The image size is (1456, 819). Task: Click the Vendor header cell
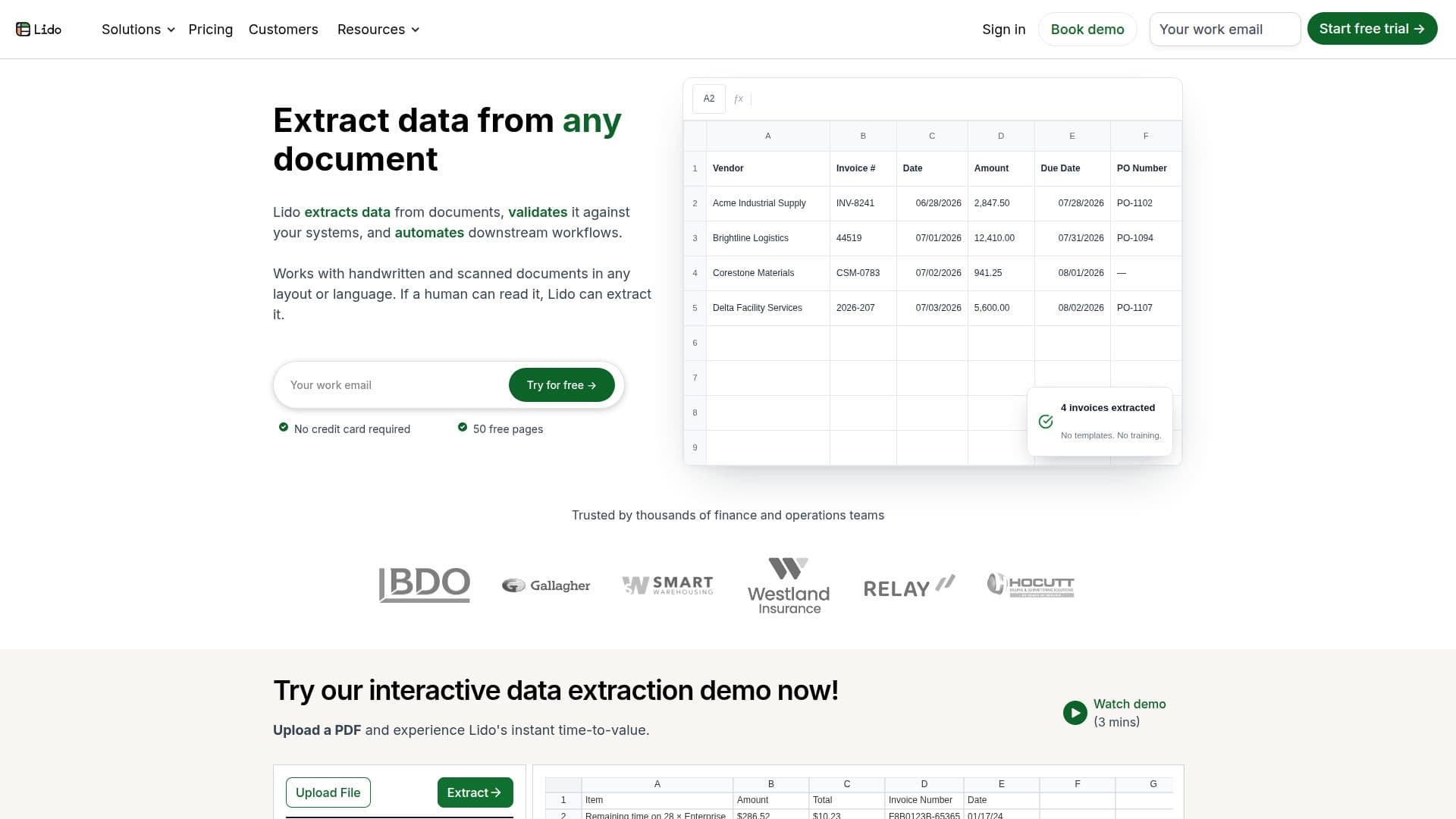pyautogui.click(x=768, y=168)
